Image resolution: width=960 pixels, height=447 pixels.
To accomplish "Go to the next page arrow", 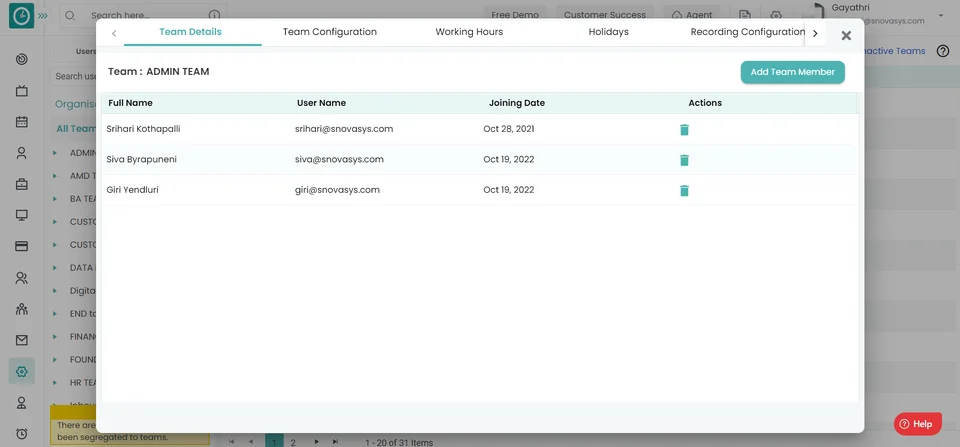I will 316,441.
